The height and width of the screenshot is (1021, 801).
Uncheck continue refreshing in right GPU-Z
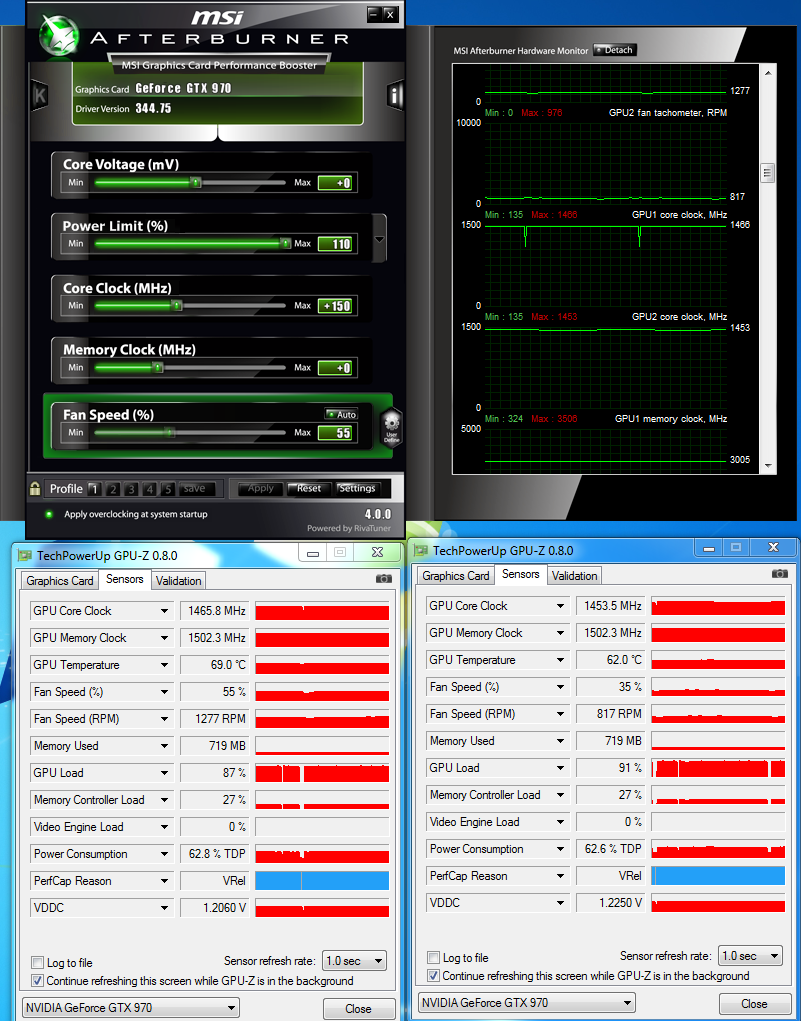click(434, 975)
